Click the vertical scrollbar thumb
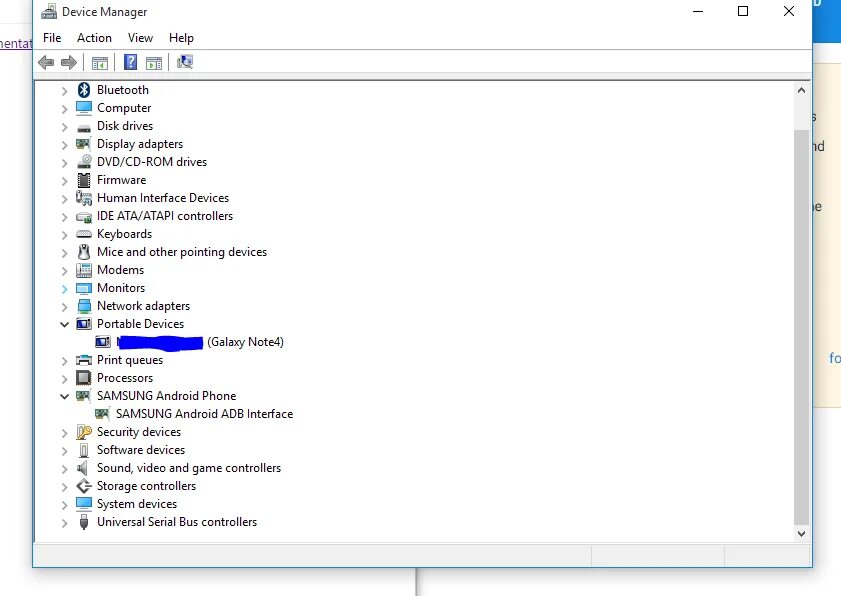 coord(801,327)
